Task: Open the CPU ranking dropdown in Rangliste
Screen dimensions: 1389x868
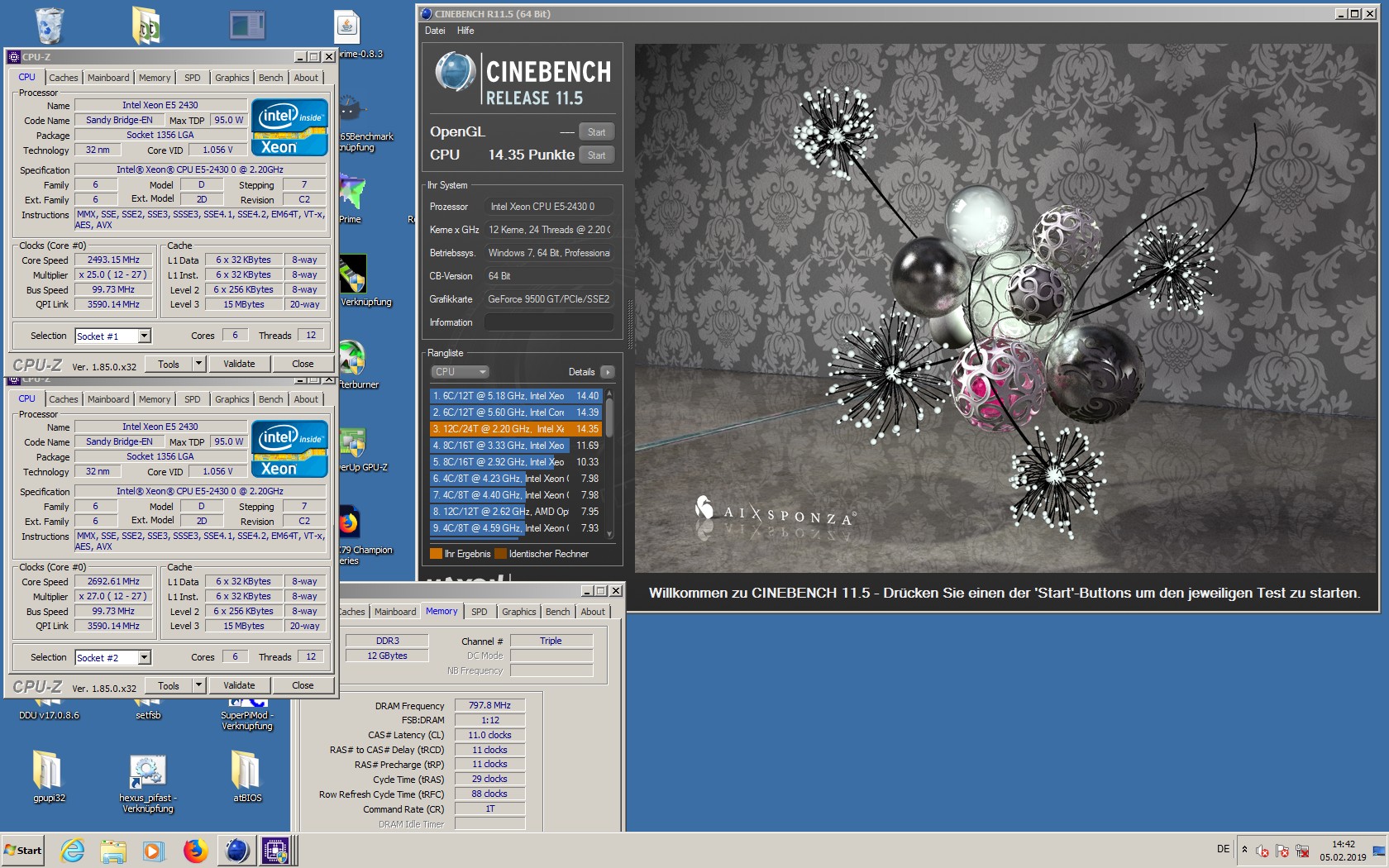Action: (460, 372)
